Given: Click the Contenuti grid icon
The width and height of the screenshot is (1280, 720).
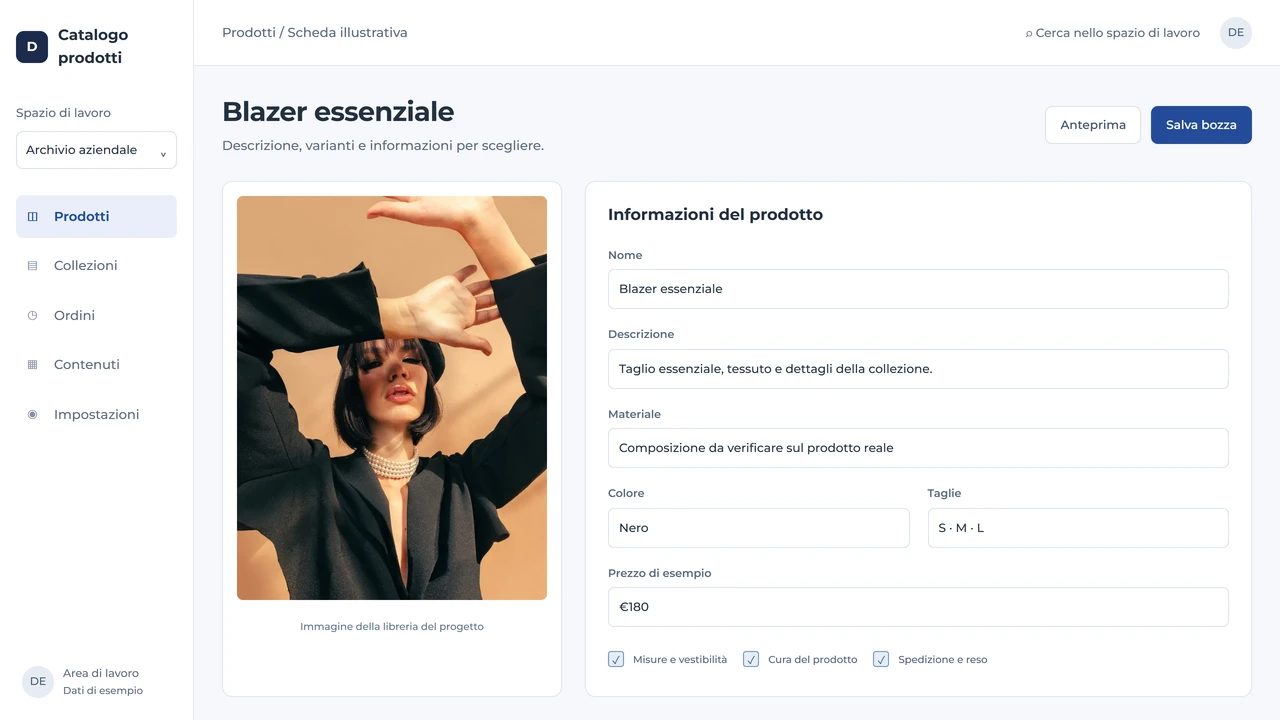Looking at the screenshot, I should (32, 365).
